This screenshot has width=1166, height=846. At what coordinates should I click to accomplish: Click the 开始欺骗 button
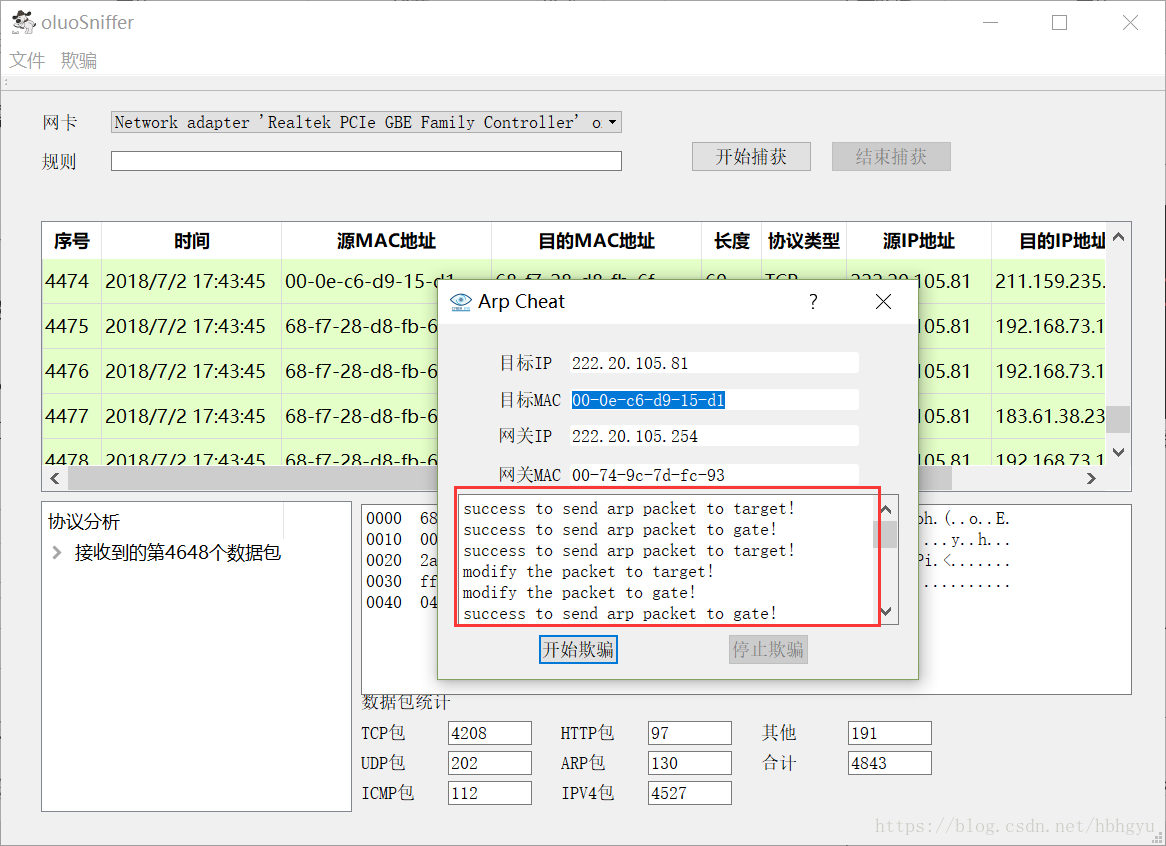(x=578, y=649)
